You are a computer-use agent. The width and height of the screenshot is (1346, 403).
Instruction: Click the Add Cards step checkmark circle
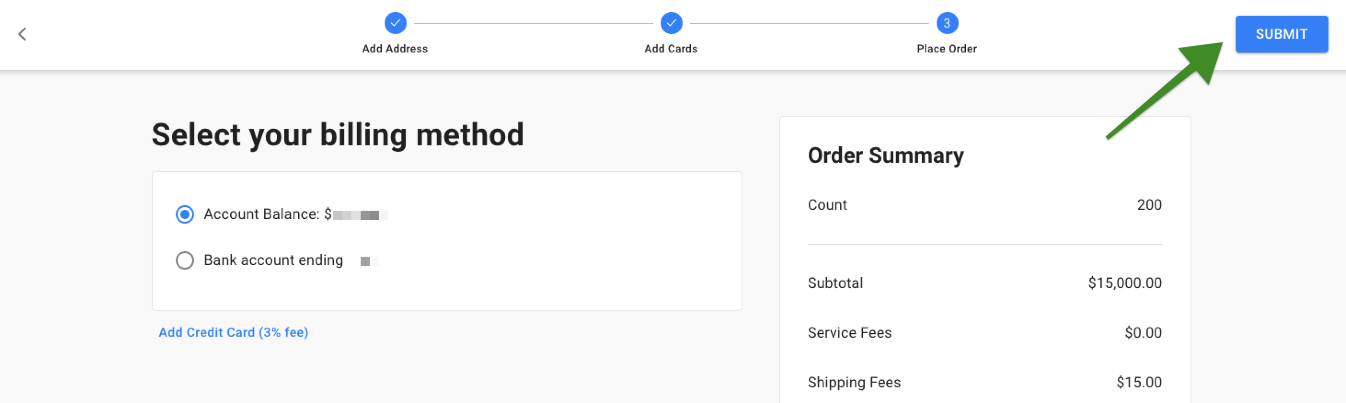(x=671, y=22)
